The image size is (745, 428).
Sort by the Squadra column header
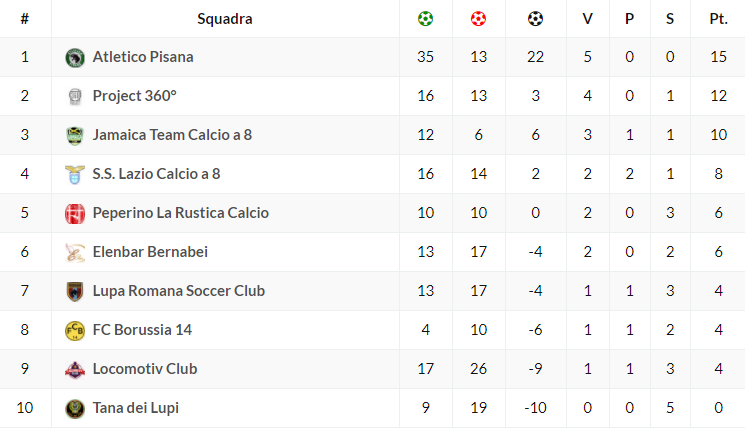[224, 18]
